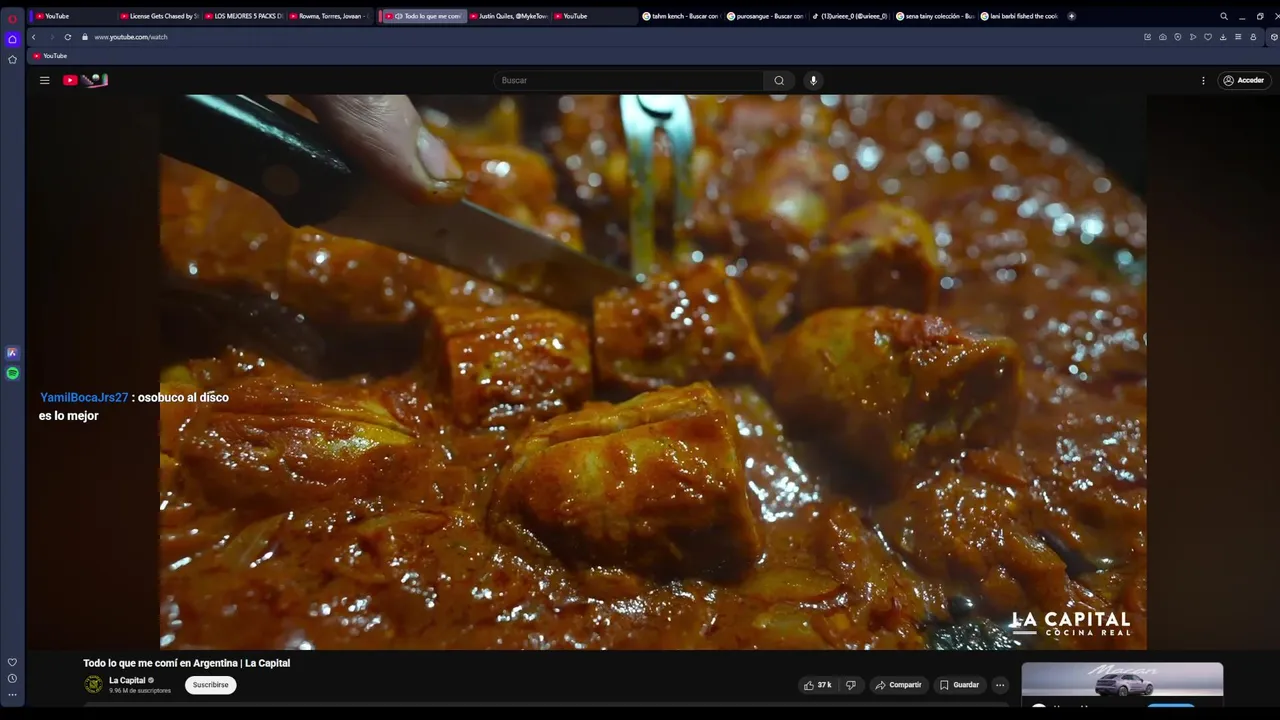Click the YamilBocaJrs27 username in chat overlay

84,397
